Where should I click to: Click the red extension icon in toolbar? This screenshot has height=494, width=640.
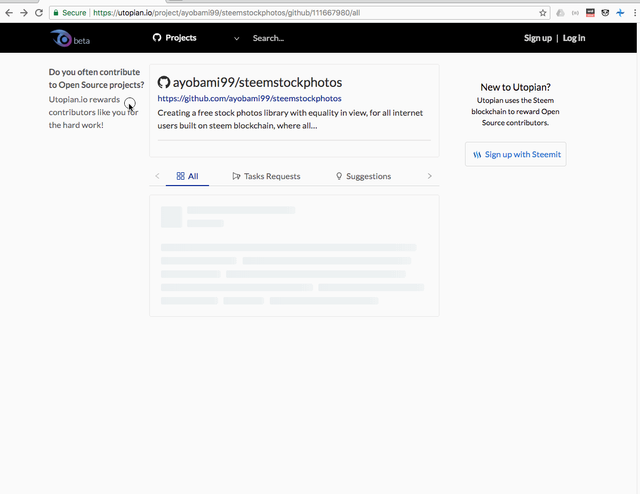pos(590,13)
